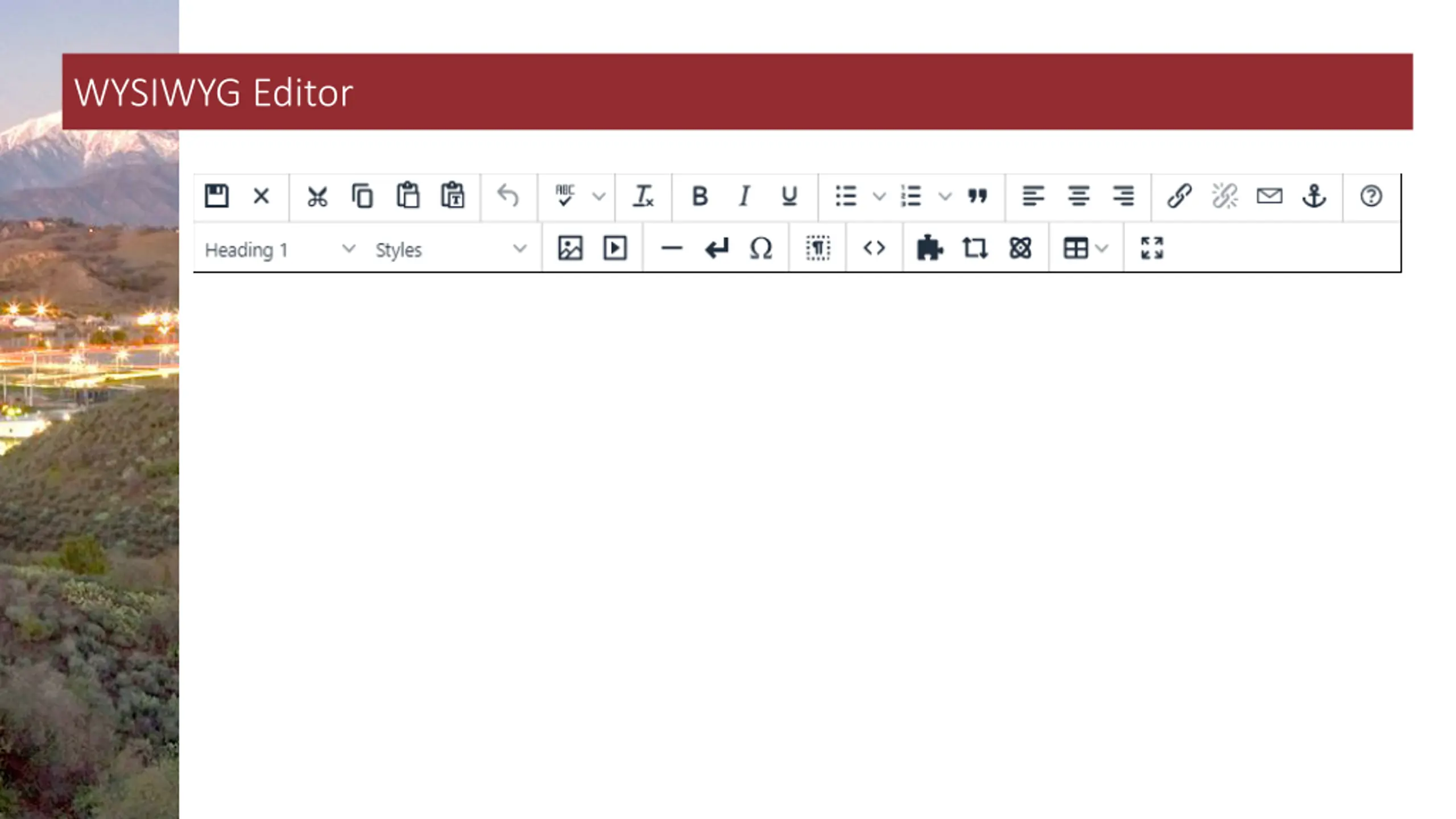Click the puzzle piece Insert Component icon
This screenshot has width=1456, height=819.
(x=929, y=249)
